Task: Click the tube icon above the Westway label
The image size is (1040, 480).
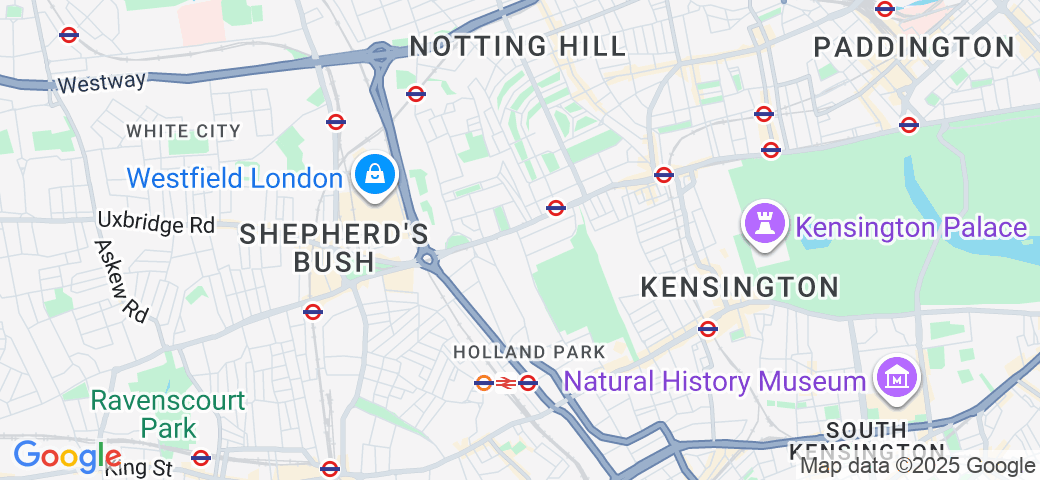Action: pyautogui.click(x=69, y=34)
